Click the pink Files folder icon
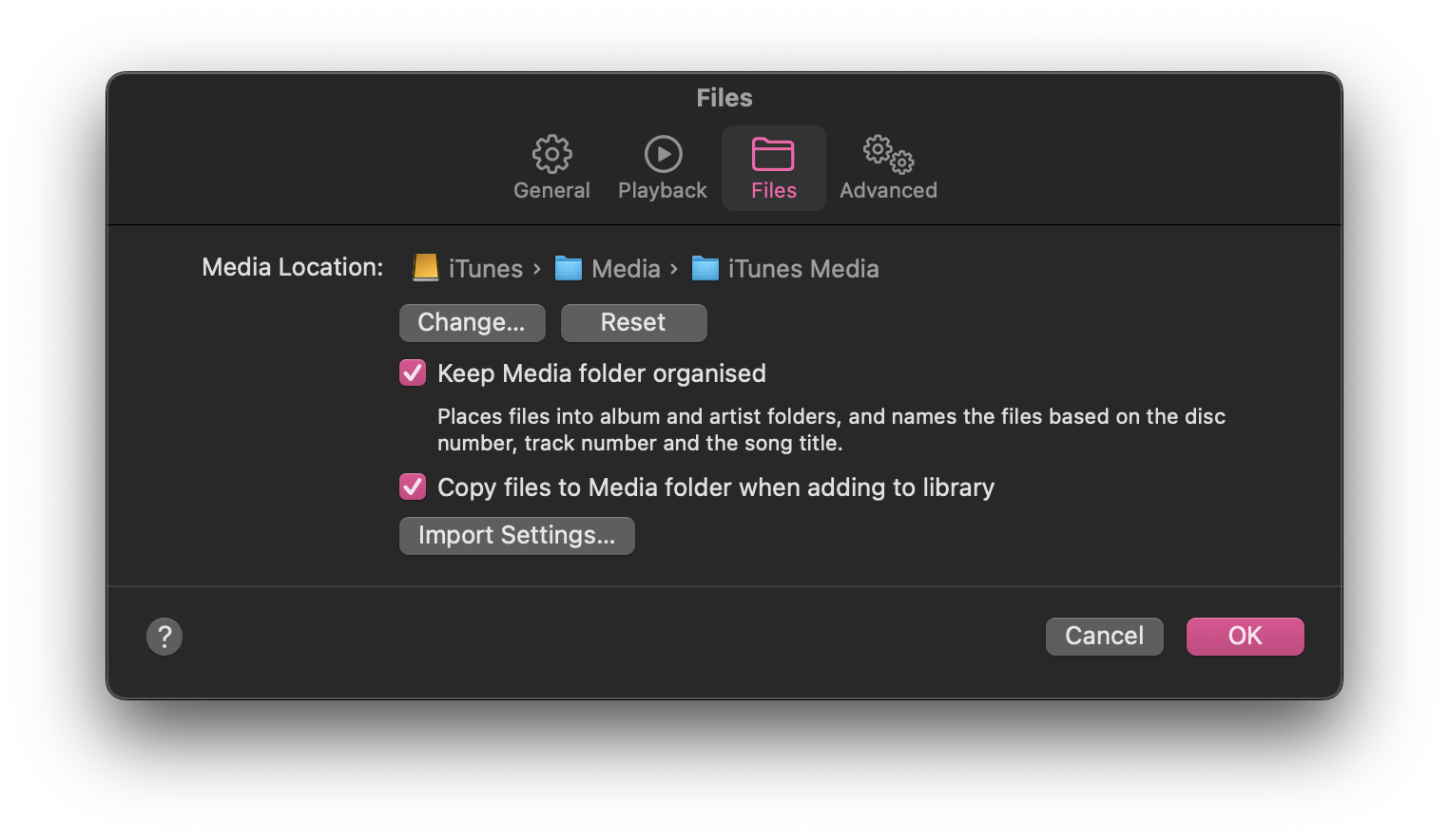 pos(773,154)
